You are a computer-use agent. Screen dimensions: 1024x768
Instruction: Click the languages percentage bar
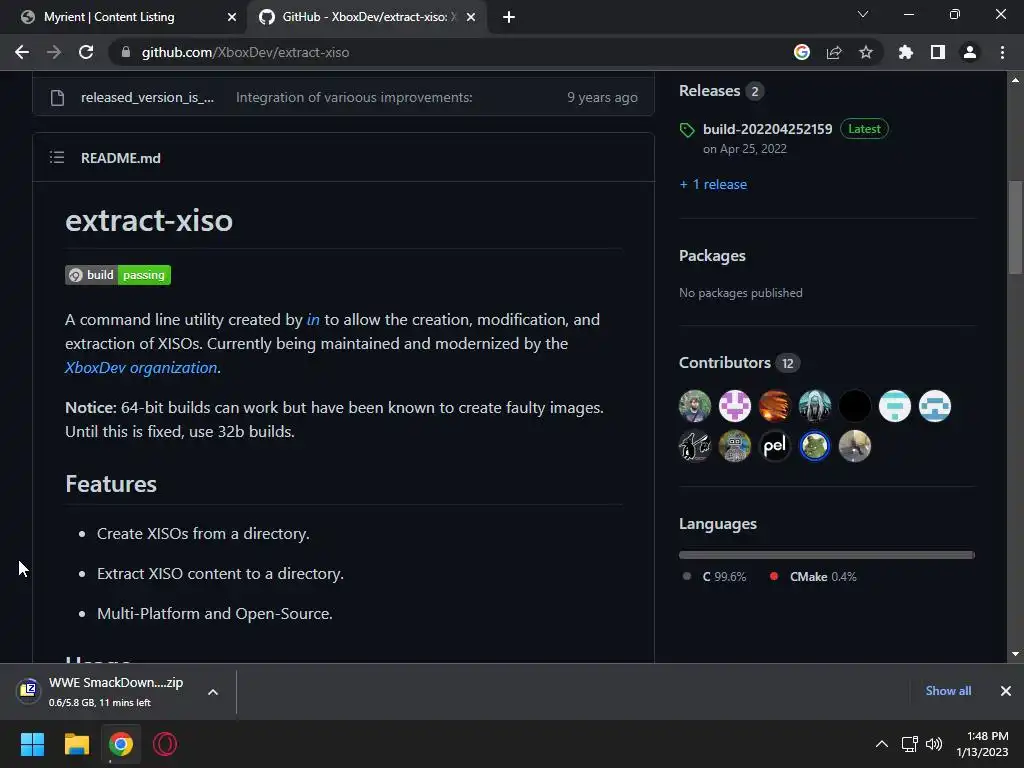pyautogui.click(x=827, y=555)
